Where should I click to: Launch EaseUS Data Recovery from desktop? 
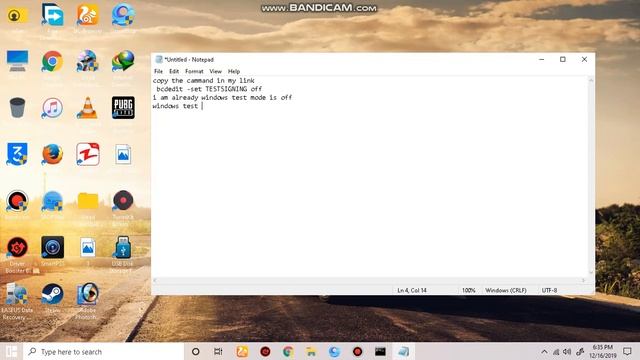coord(17,295)
